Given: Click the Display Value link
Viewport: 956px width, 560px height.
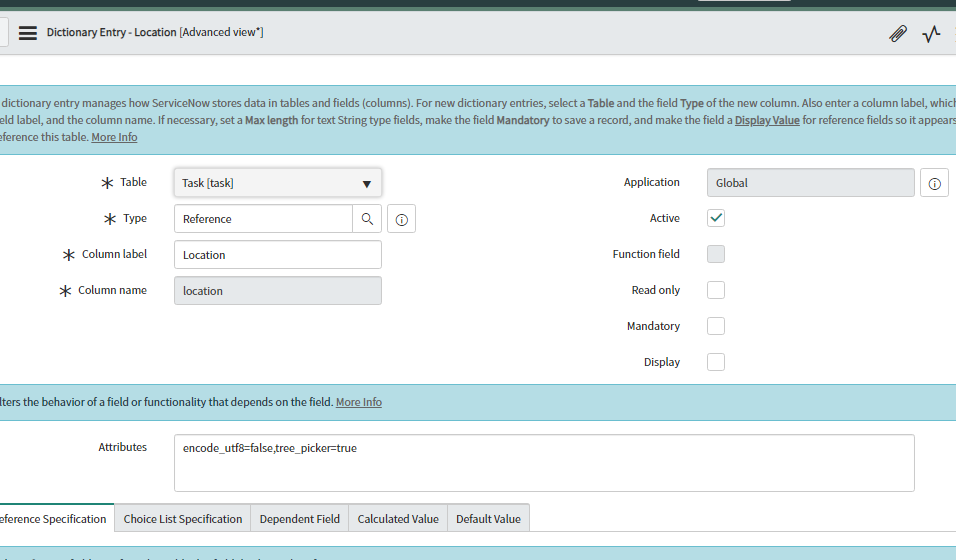Looking at the screenshot, I should coord(767,120).
